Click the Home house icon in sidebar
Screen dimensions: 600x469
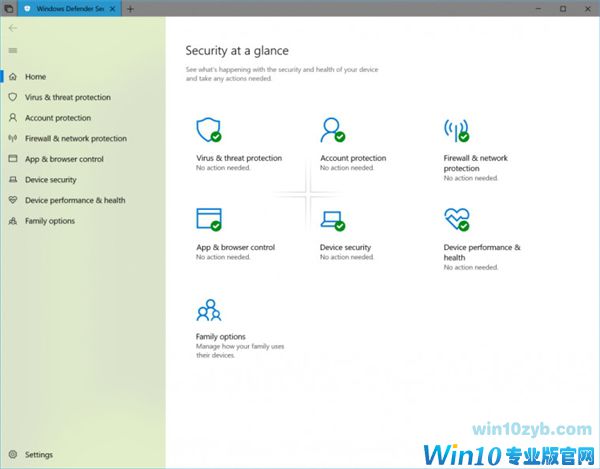point(13,77)
